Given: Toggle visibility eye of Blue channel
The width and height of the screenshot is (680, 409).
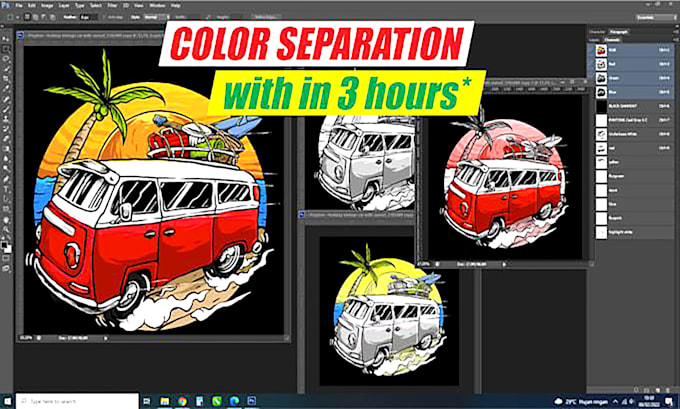Looking at the screenshot, I should (x=591, y=92).
